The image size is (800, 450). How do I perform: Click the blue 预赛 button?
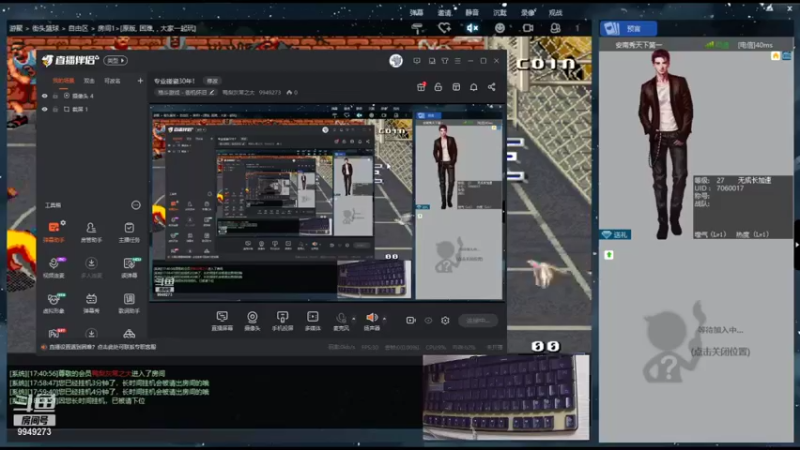628,29
